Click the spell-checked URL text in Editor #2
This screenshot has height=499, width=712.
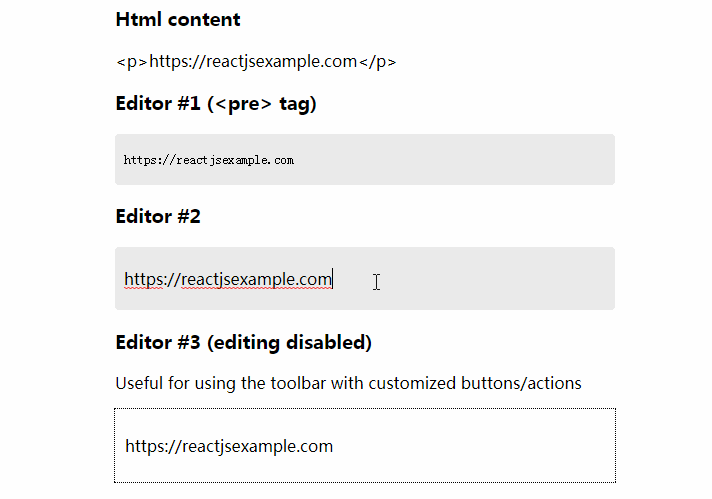[x=228, y=279]
